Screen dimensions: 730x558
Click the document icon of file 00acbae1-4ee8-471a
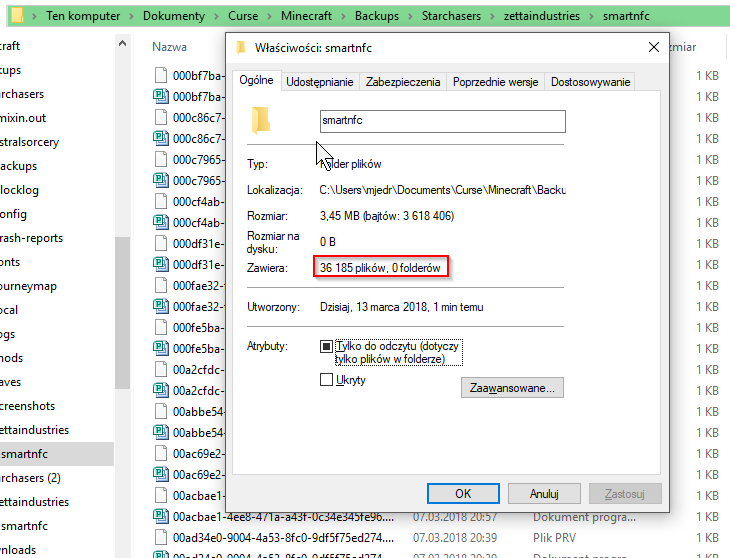pyautogui.click(x=160, y=517)
